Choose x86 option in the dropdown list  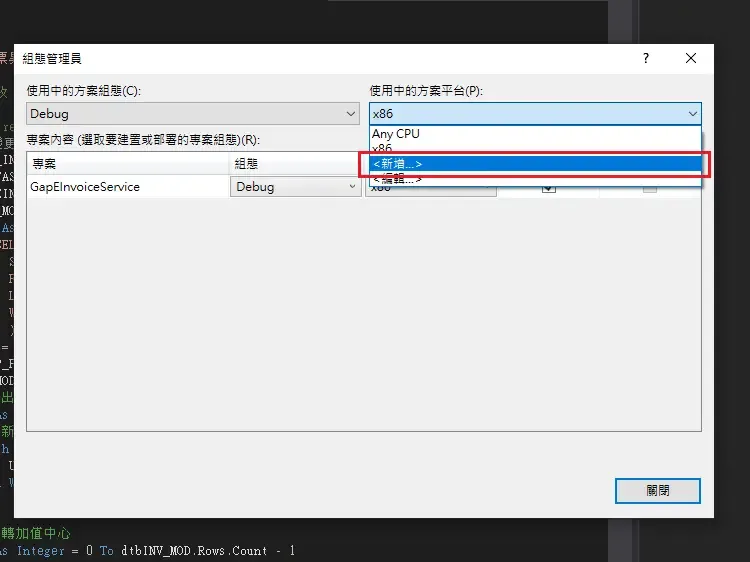coord(382,148)
